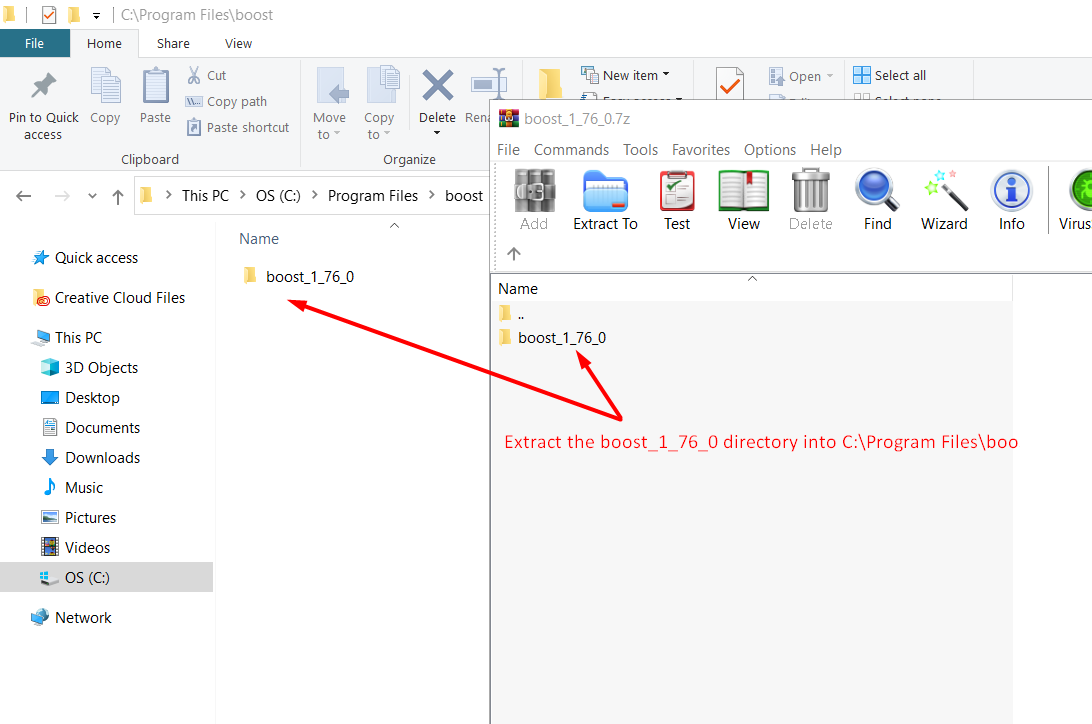Image resolution: width=1092 pixels, height=724 pixels.
Task: Expand the chevron after This PC in address bar
Action: pyautogui.click(x=242, y=196)
